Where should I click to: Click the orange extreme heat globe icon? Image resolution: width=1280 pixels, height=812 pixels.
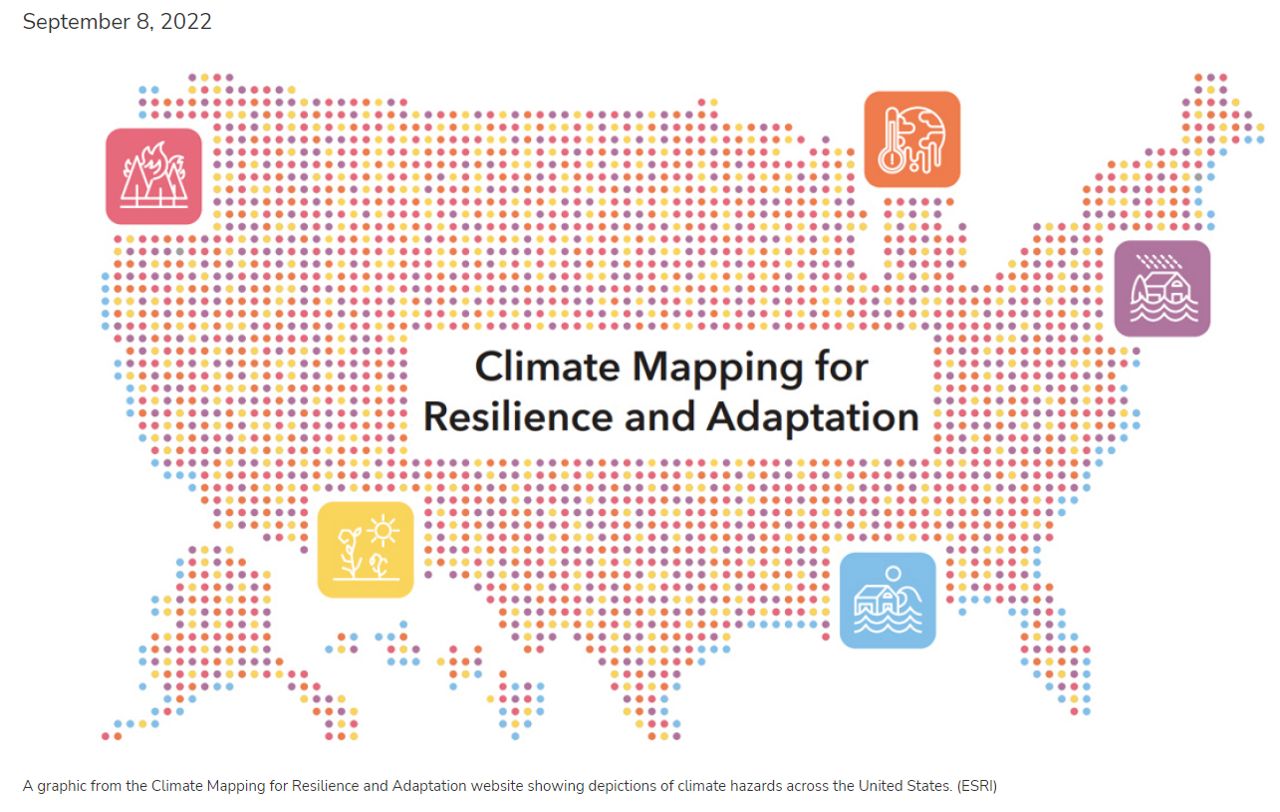[913, 138]
